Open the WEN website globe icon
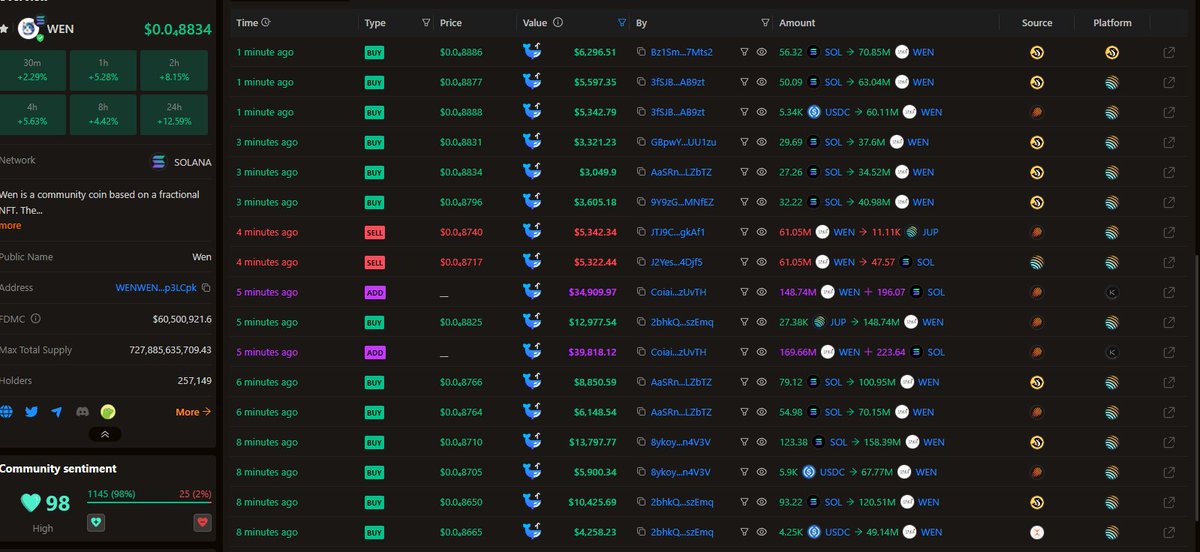The height and width of the screenshot is (552, 1200). coord(6,411)
